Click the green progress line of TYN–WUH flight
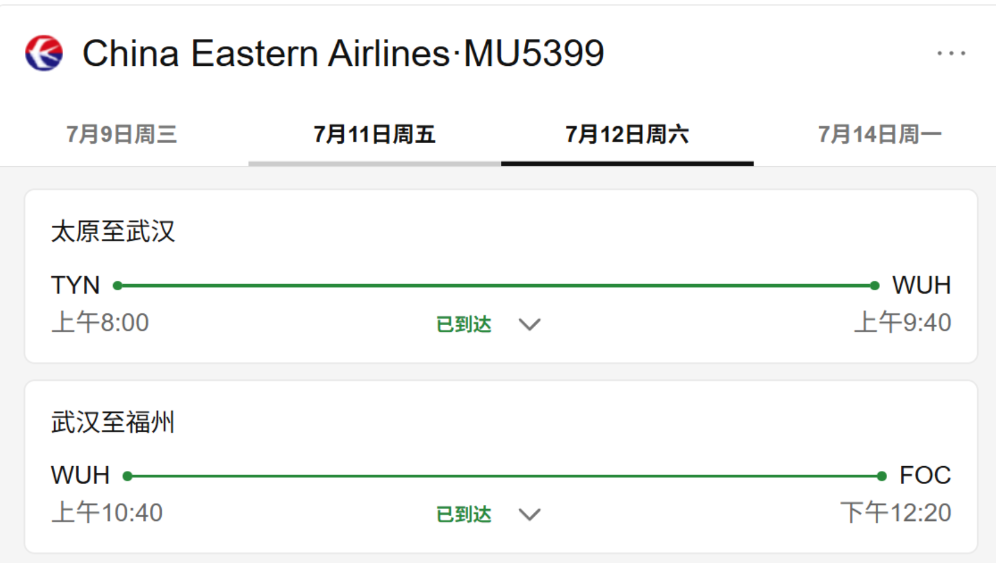 [496, 285]
